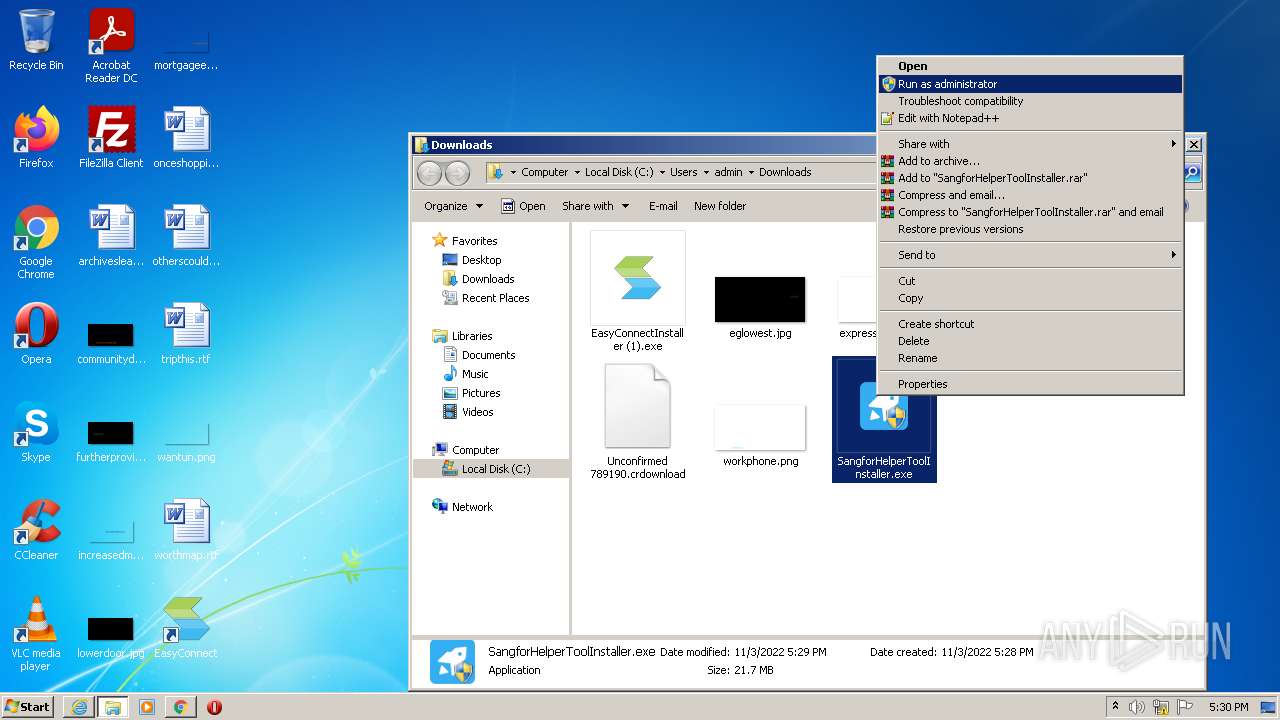Click Opera icon in taskbar
The width and height of the screenshot is (1280, 720).
pos(214,707)
